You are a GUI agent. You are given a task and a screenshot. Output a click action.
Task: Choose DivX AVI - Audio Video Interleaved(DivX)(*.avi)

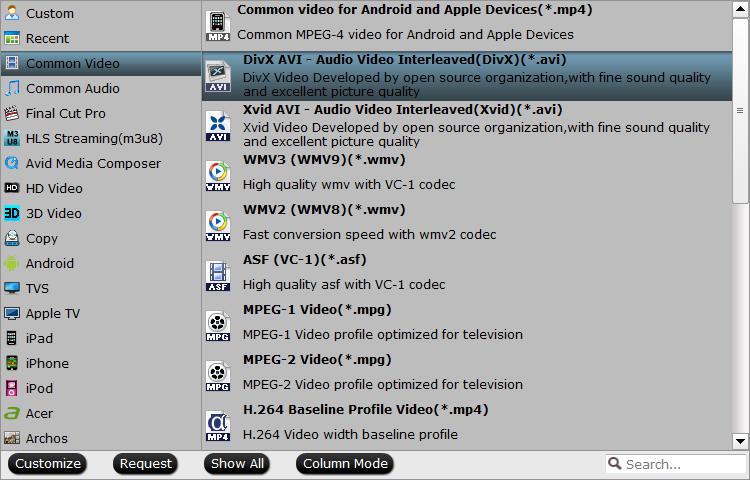coord(467,76)
